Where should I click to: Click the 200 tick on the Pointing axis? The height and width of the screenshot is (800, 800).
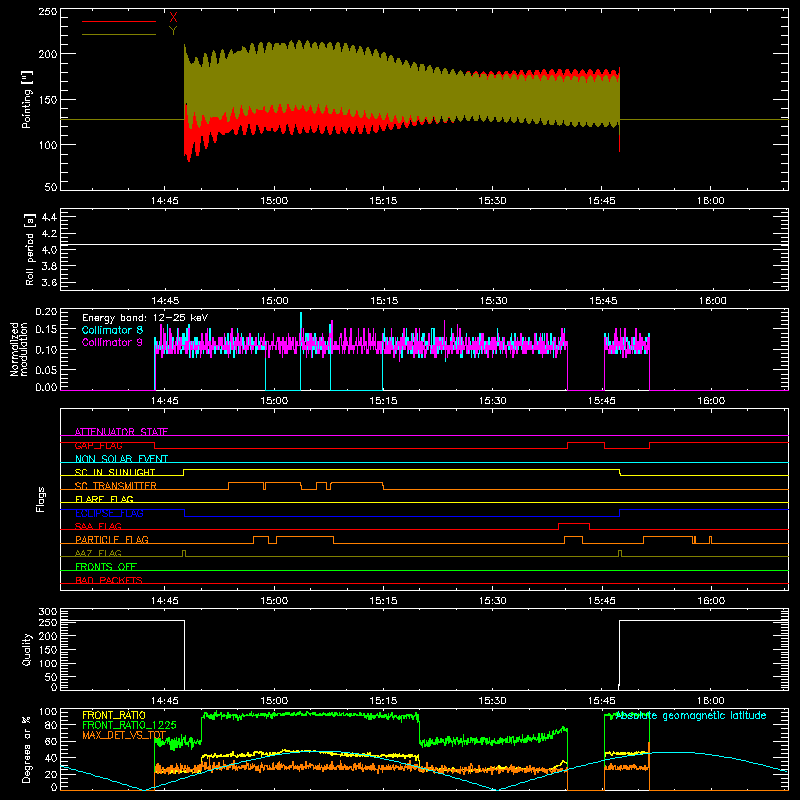48,54
